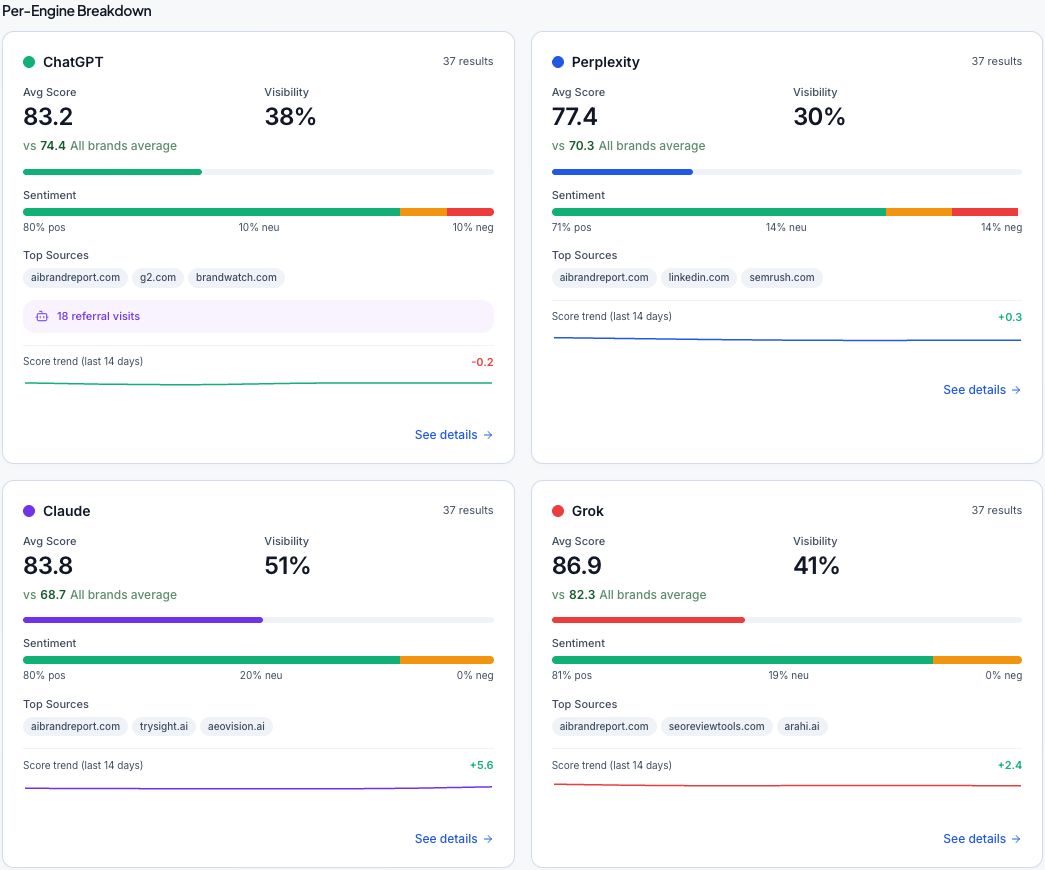The image size is (1045, 870).
Task: Click Perplexity average score 77.4
Action: click(574, 117)
